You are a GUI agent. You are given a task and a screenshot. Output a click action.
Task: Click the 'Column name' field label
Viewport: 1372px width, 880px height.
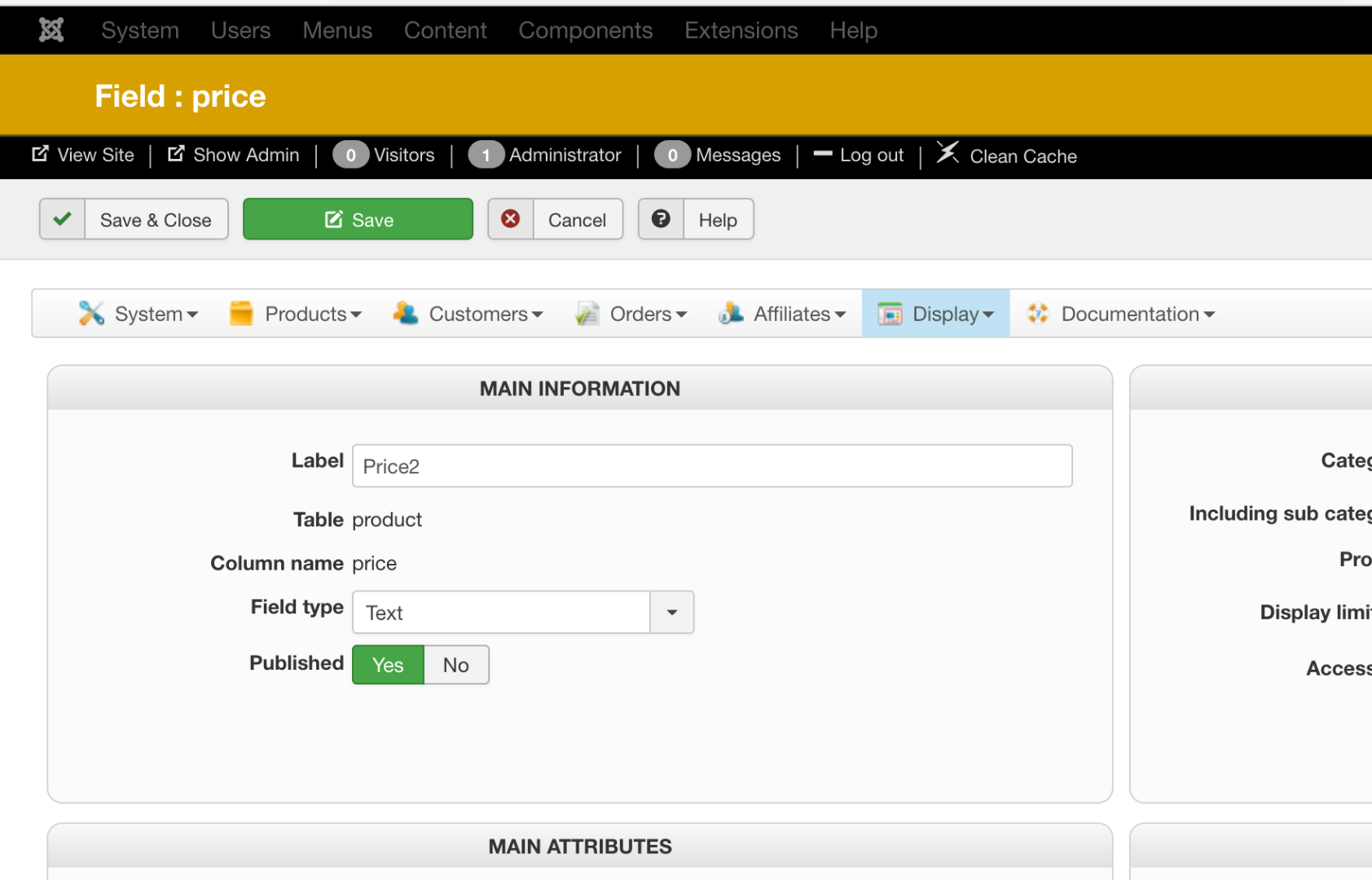[x=277, y=563]
